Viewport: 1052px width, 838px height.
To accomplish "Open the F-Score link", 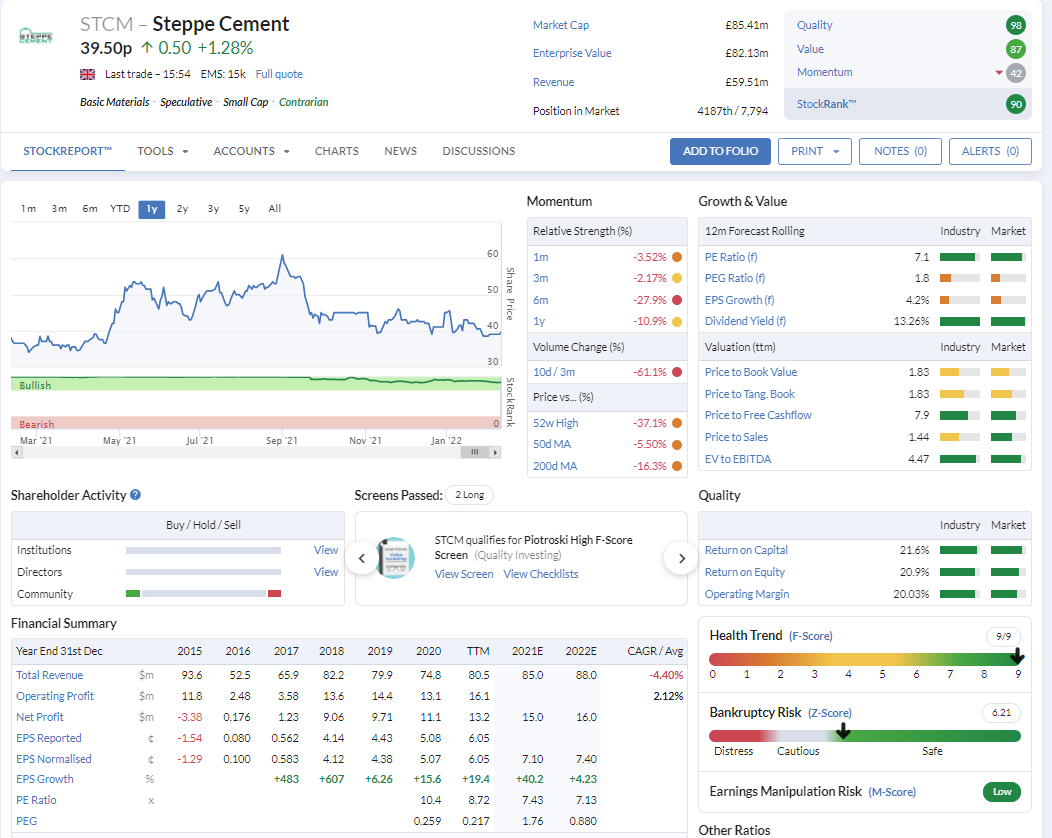I will coord(810,636).
